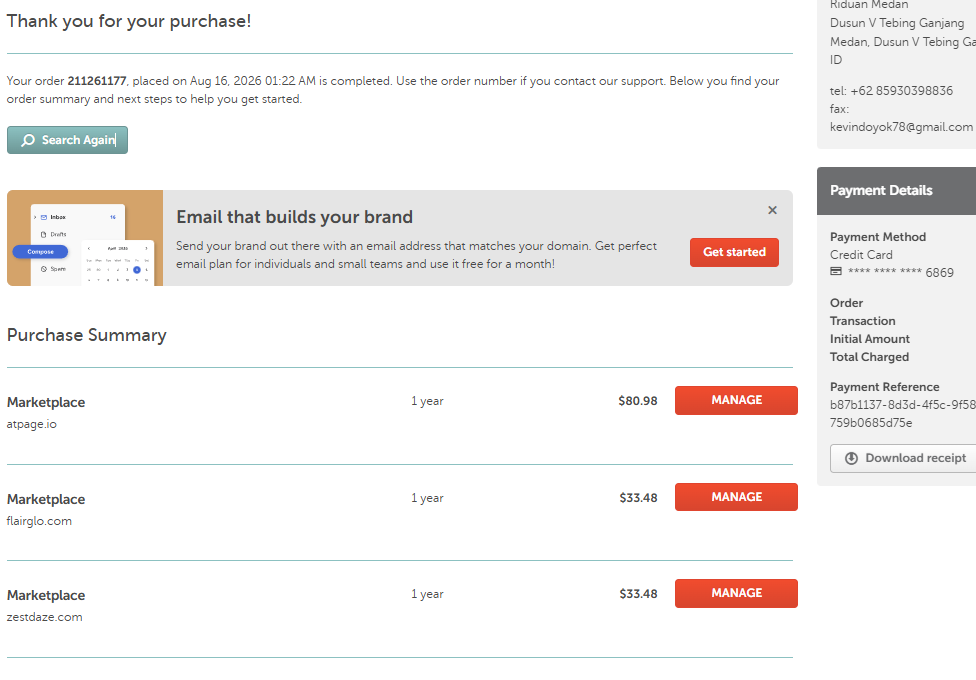Click the credit card icon
Image resolution: width=976 pixels, height=680 pixels.
tap(836, 272)
